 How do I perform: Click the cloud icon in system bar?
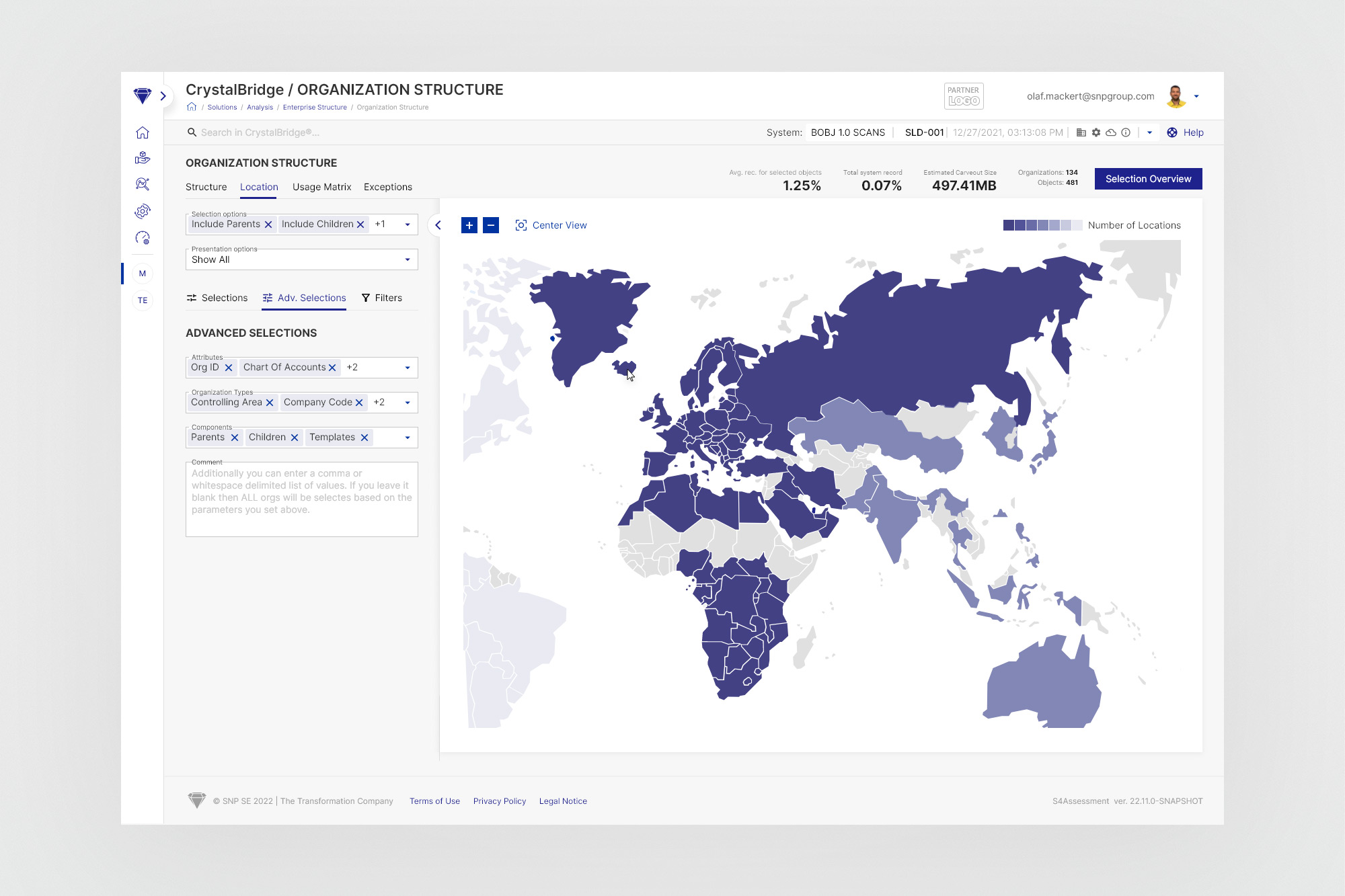[1111, 132]
